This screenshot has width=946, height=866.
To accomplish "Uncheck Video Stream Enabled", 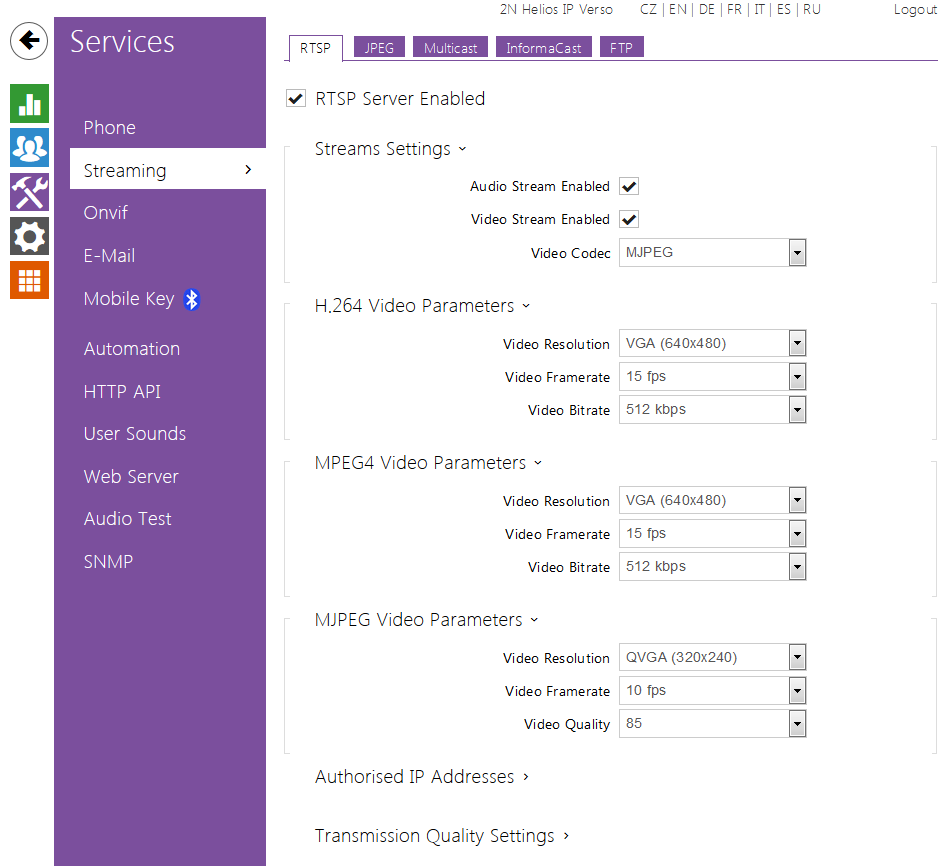I will [x=629, y=220].
